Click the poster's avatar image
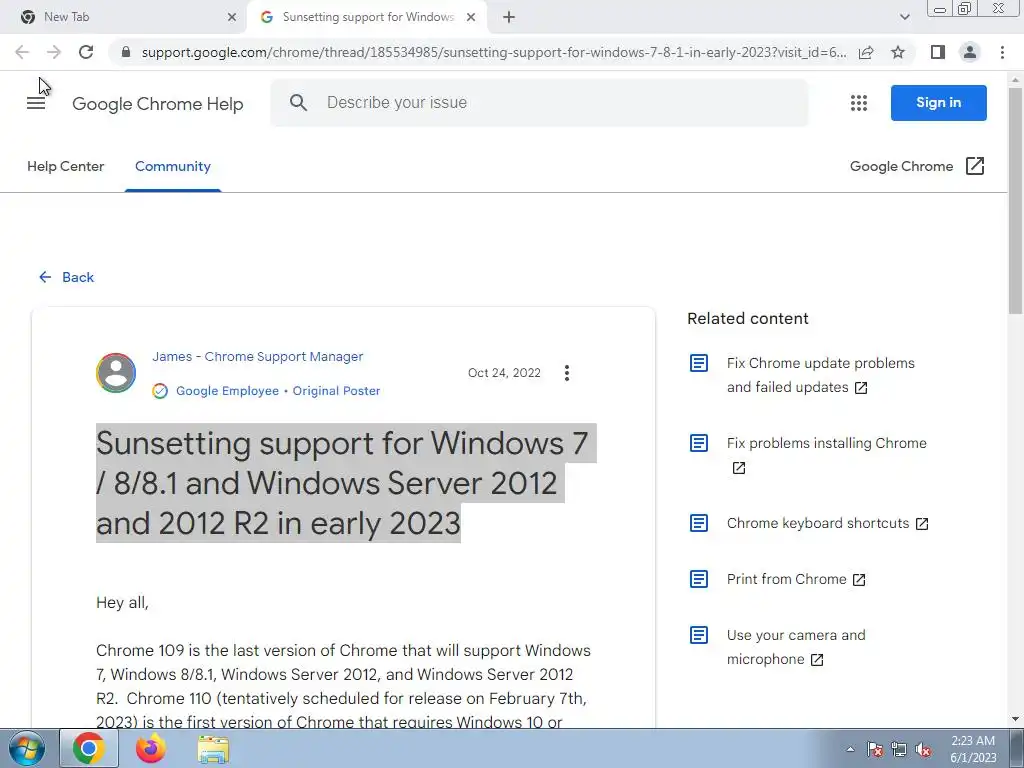 [x=116, y=373]
